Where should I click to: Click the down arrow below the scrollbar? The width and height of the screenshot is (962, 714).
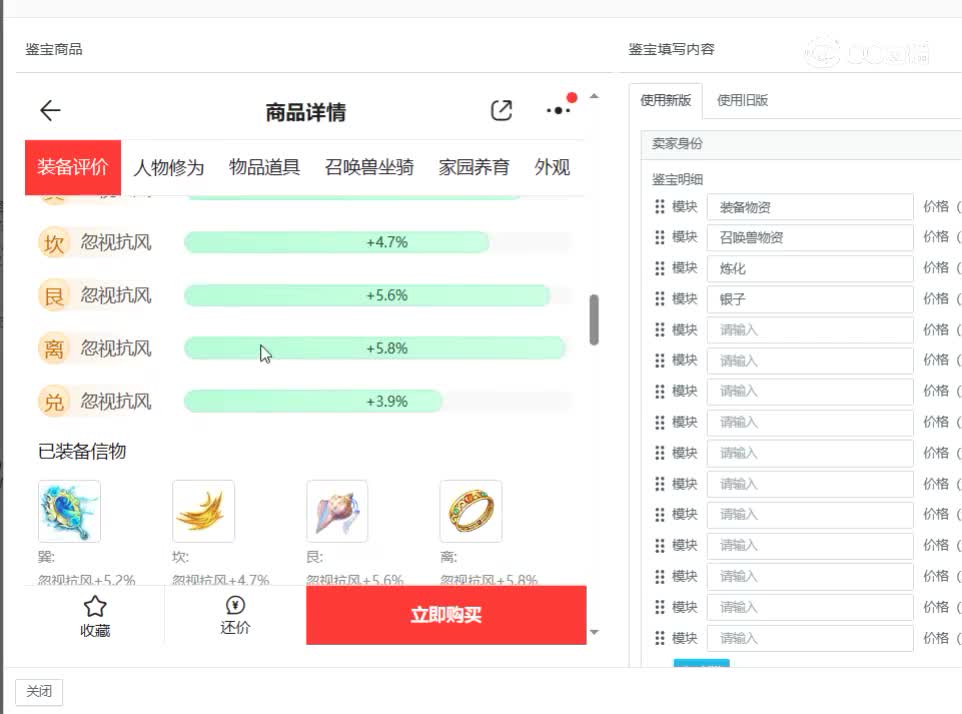tap(594, 632)
